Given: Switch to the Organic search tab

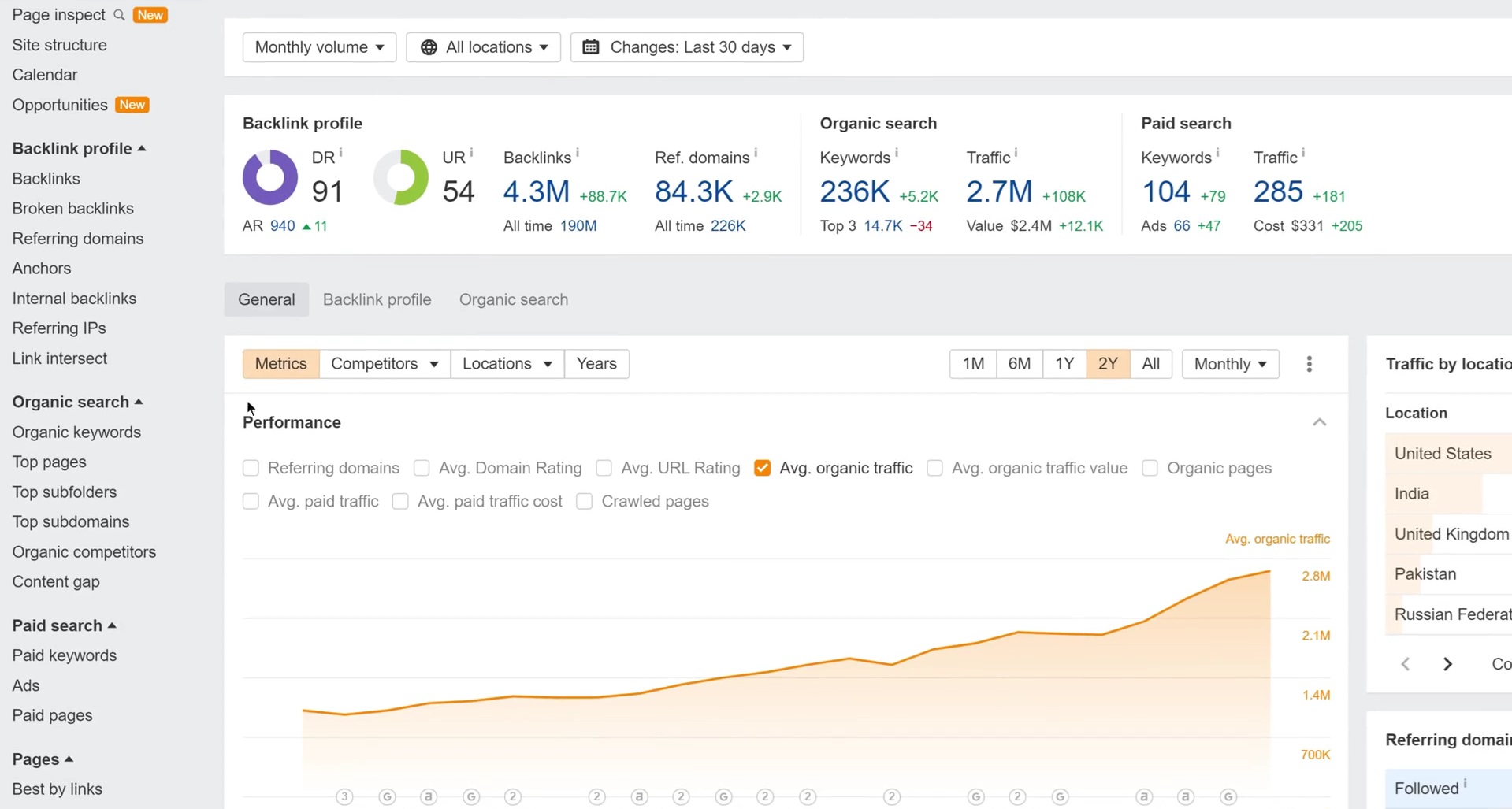Looking at the screenshot, I should [514, 299].
